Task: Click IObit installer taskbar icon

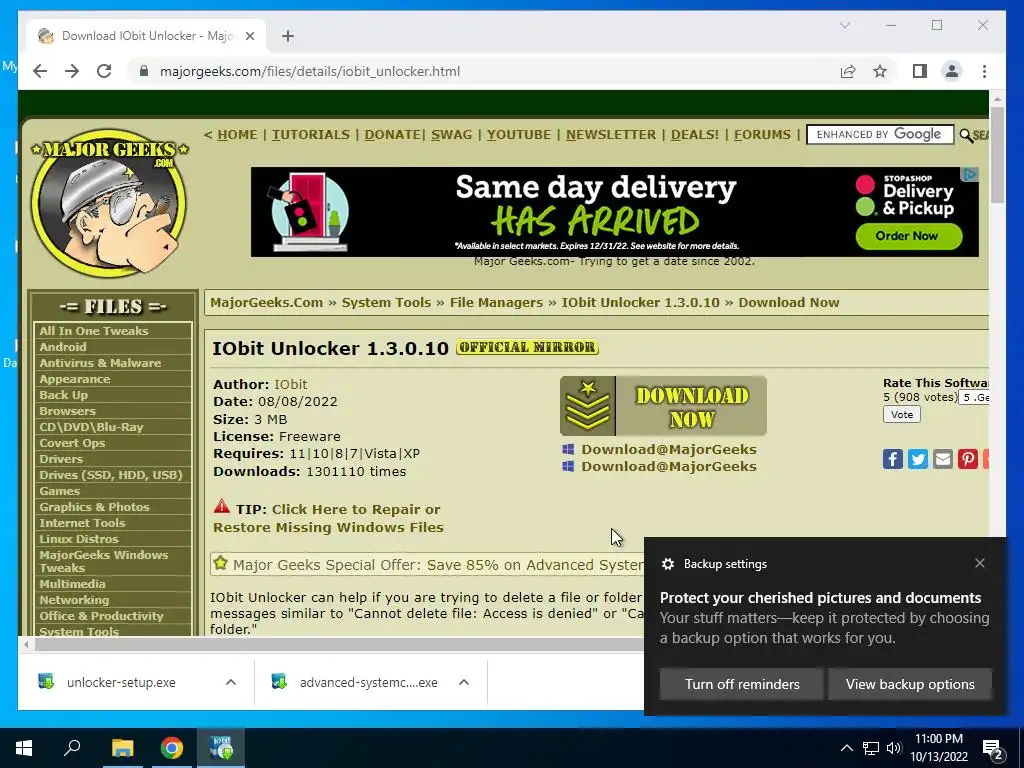Action: (221, 748)
